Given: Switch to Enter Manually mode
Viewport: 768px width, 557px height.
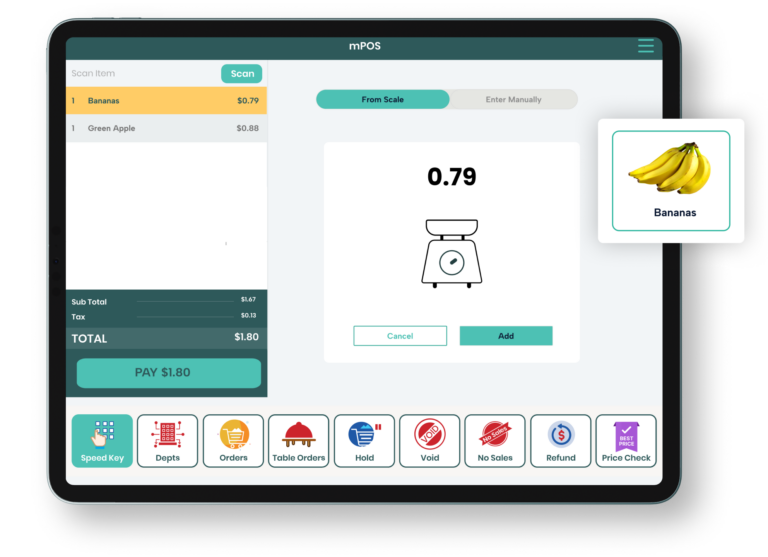Looking at the screenshot, I should pos(513,100).
